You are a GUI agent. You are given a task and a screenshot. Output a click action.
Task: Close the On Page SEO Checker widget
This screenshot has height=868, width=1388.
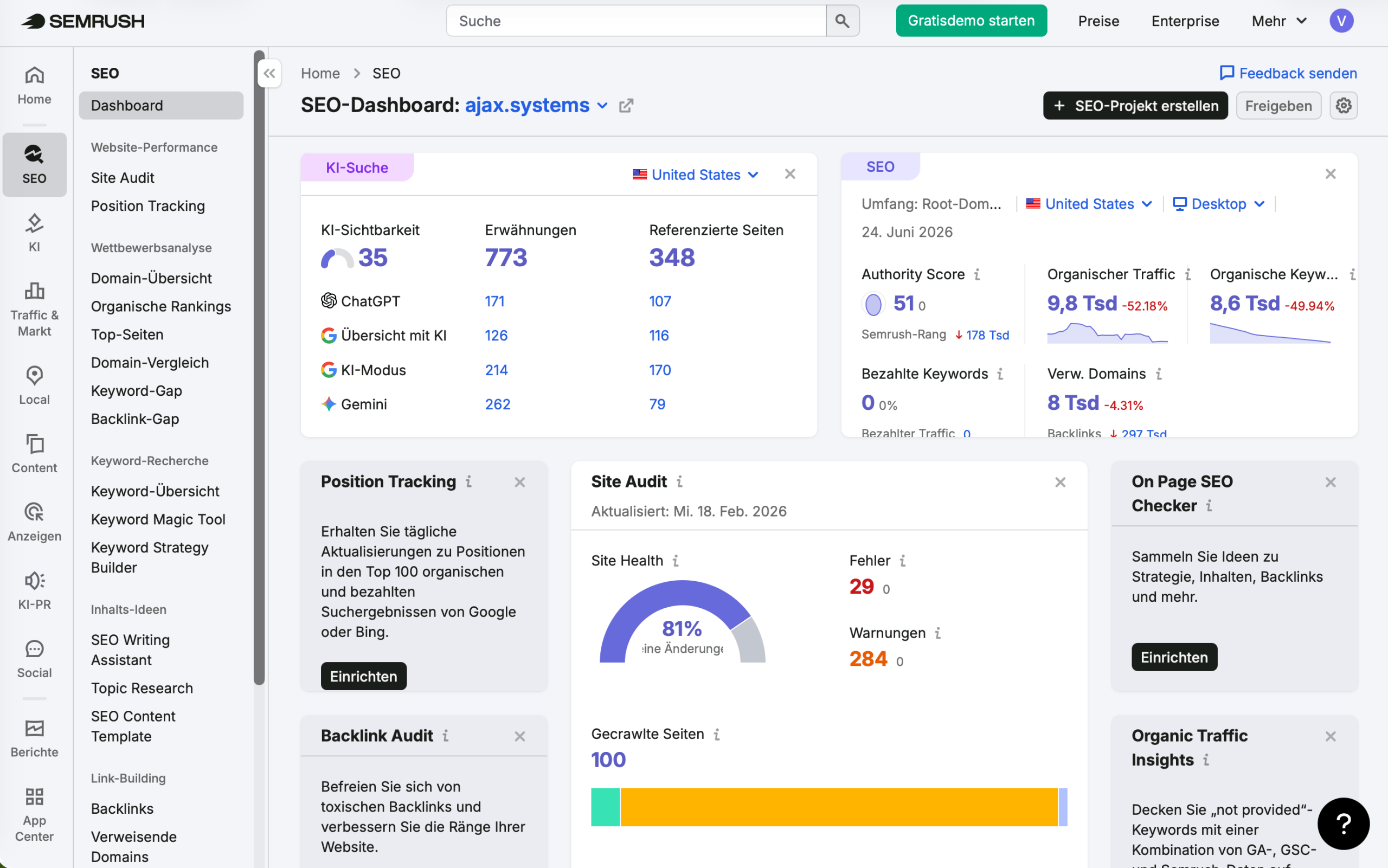(x=1331, y=482)
